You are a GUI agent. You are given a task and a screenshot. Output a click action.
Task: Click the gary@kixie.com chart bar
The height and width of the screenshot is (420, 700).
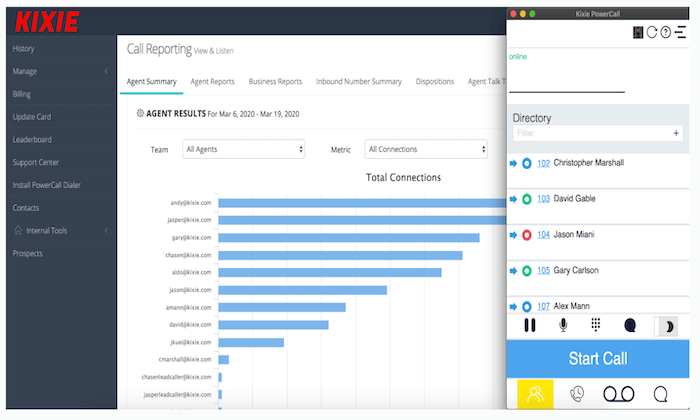coord(349,238)
